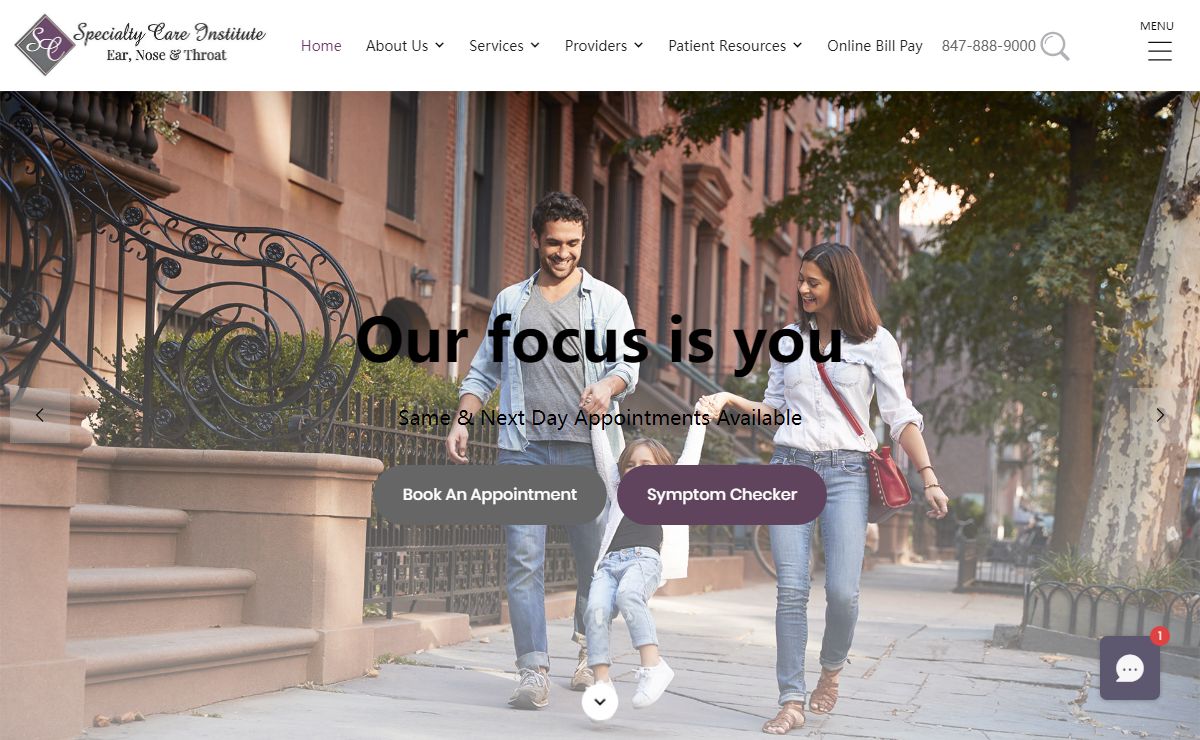
Task: Open the chat bubble widget
Action: 1130,668
